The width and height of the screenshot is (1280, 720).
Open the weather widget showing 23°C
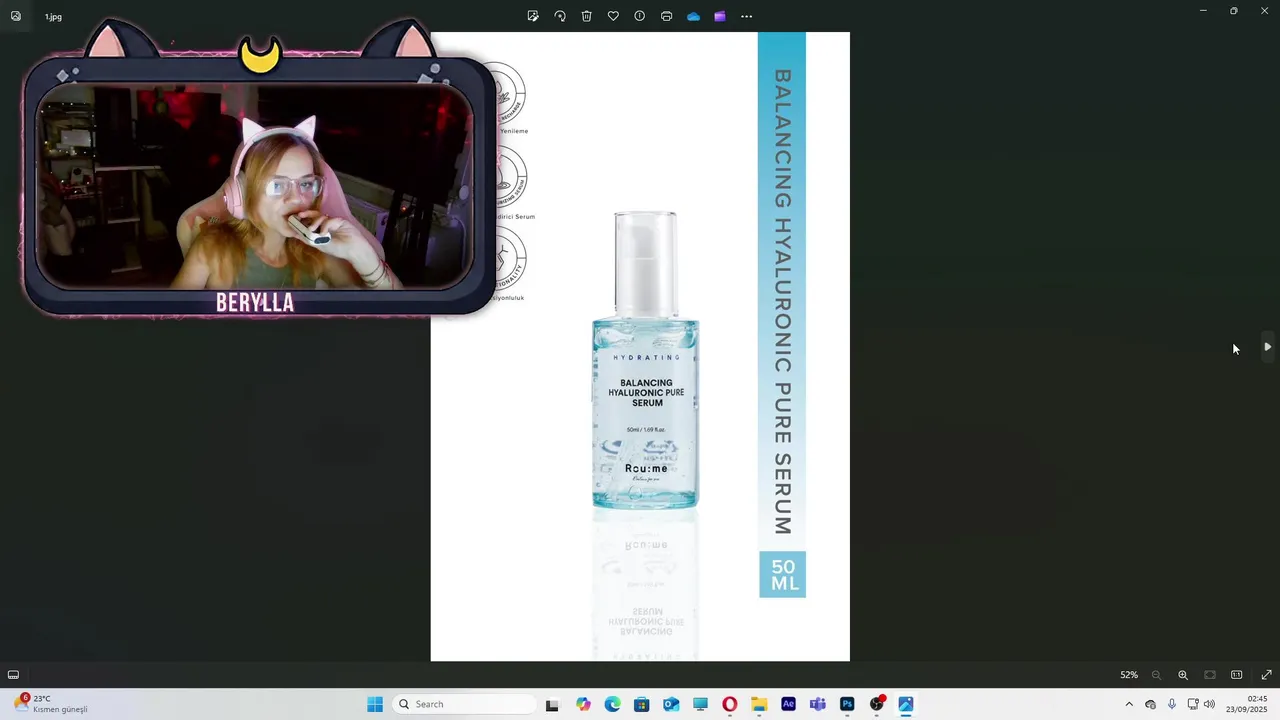click(50, 704)
